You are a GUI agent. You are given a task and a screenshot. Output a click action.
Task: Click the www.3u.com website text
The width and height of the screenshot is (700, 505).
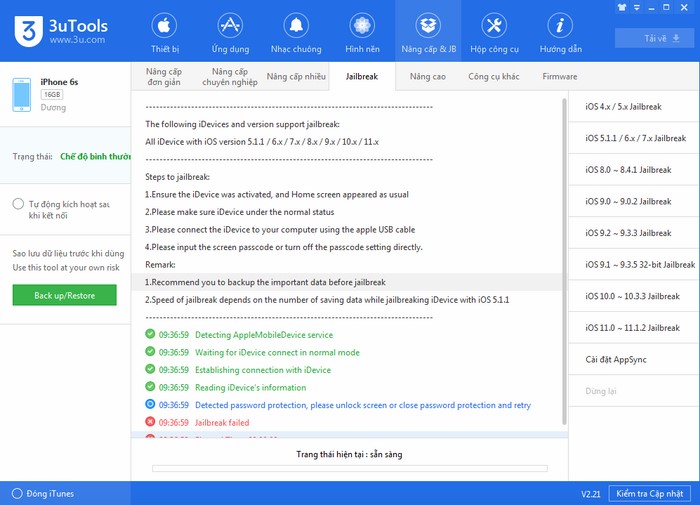pyautogui.click(x=77, y=40)
